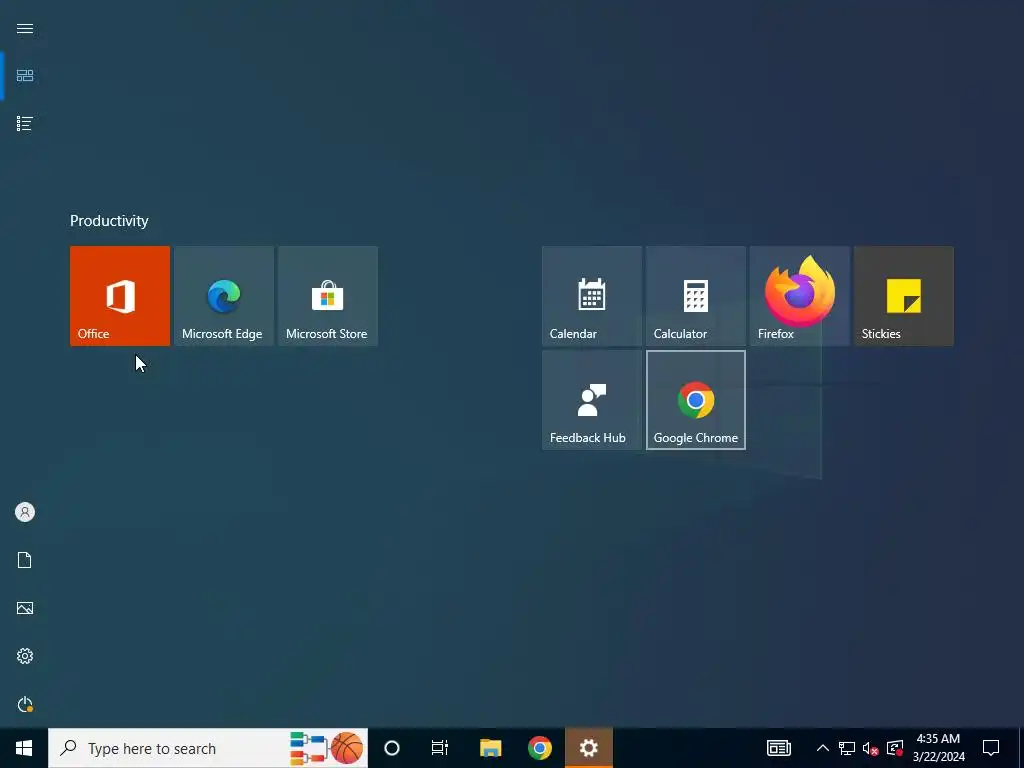Image resolution: width=1024 pixels, height=768 pixels.
Task: Show hidden system tray icons
Action: pyautogui.click(x=823, y=748)
